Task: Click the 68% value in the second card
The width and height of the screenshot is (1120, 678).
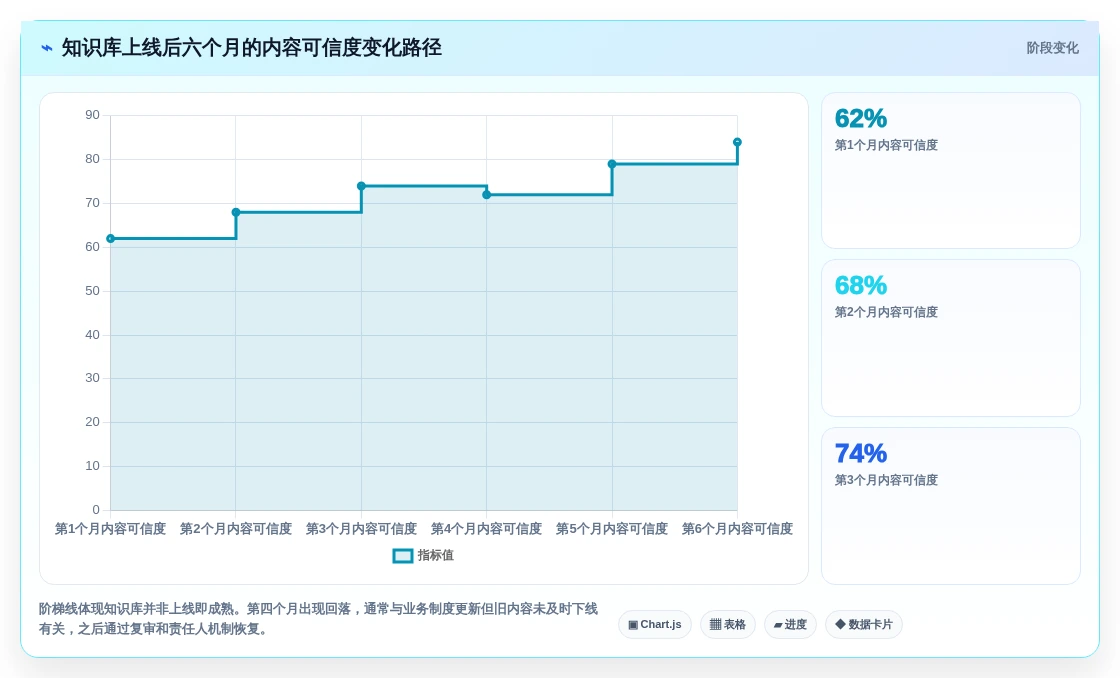Action: 861,285
